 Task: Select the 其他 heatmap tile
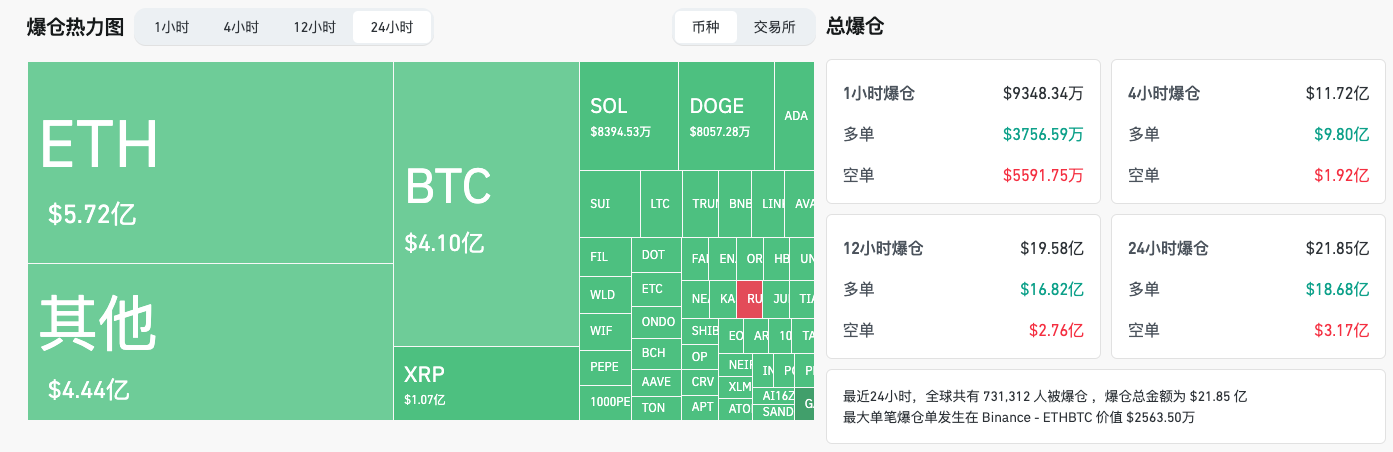pos(210,341)
